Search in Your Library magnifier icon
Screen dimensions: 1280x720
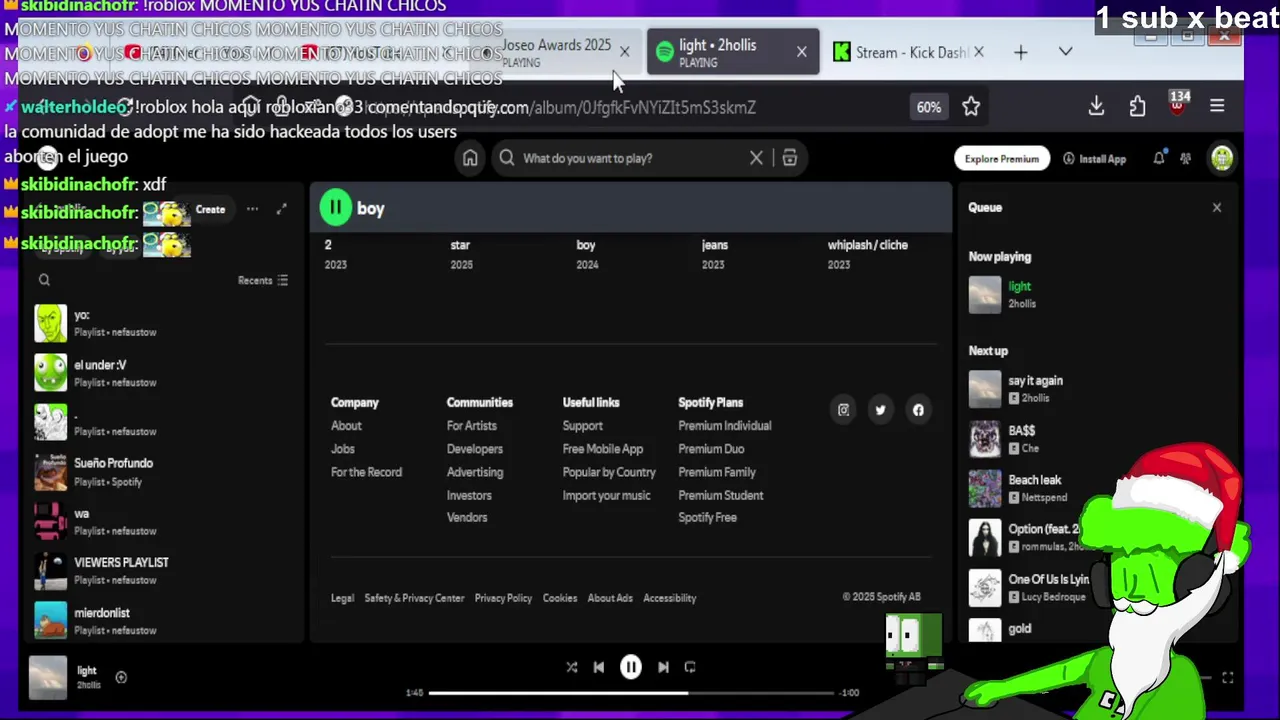pos(44,280)
